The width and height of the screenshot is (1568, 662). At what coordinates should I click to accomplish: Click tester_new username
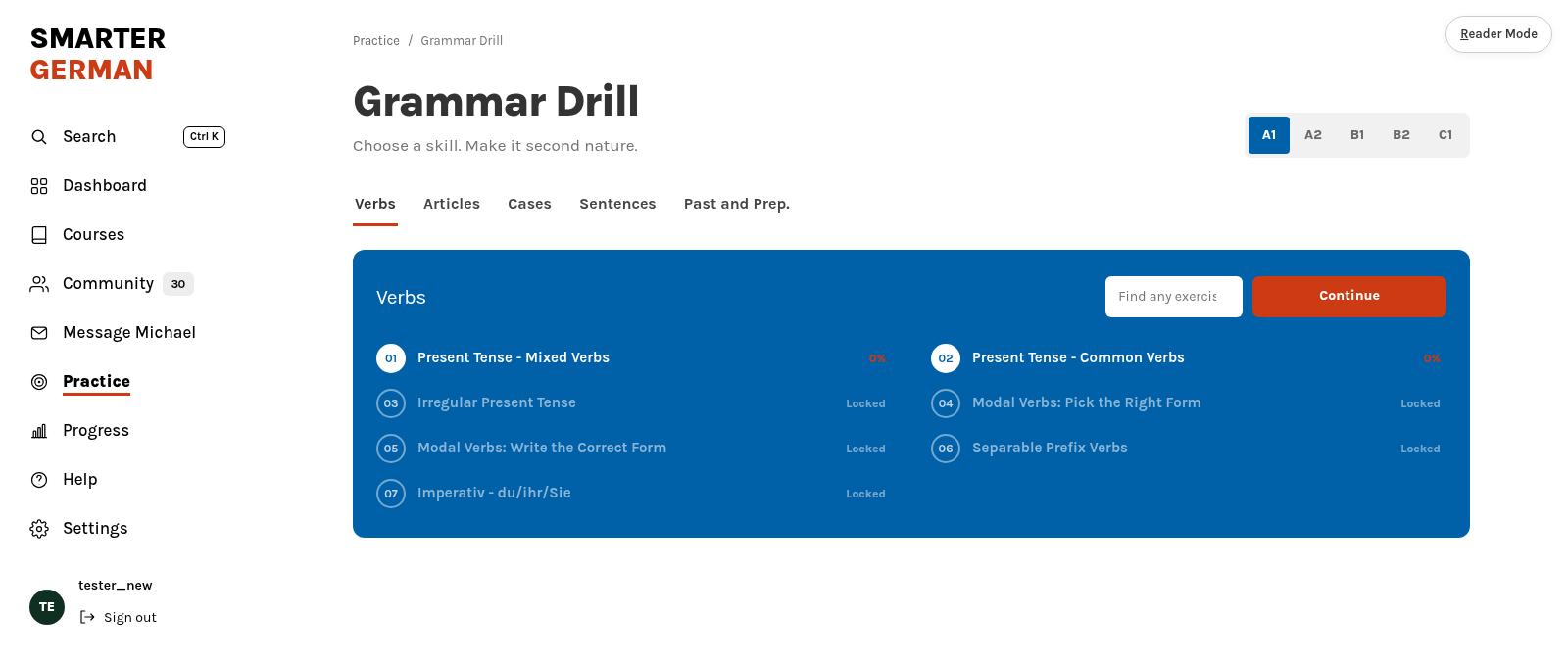[x=116, y=586]
